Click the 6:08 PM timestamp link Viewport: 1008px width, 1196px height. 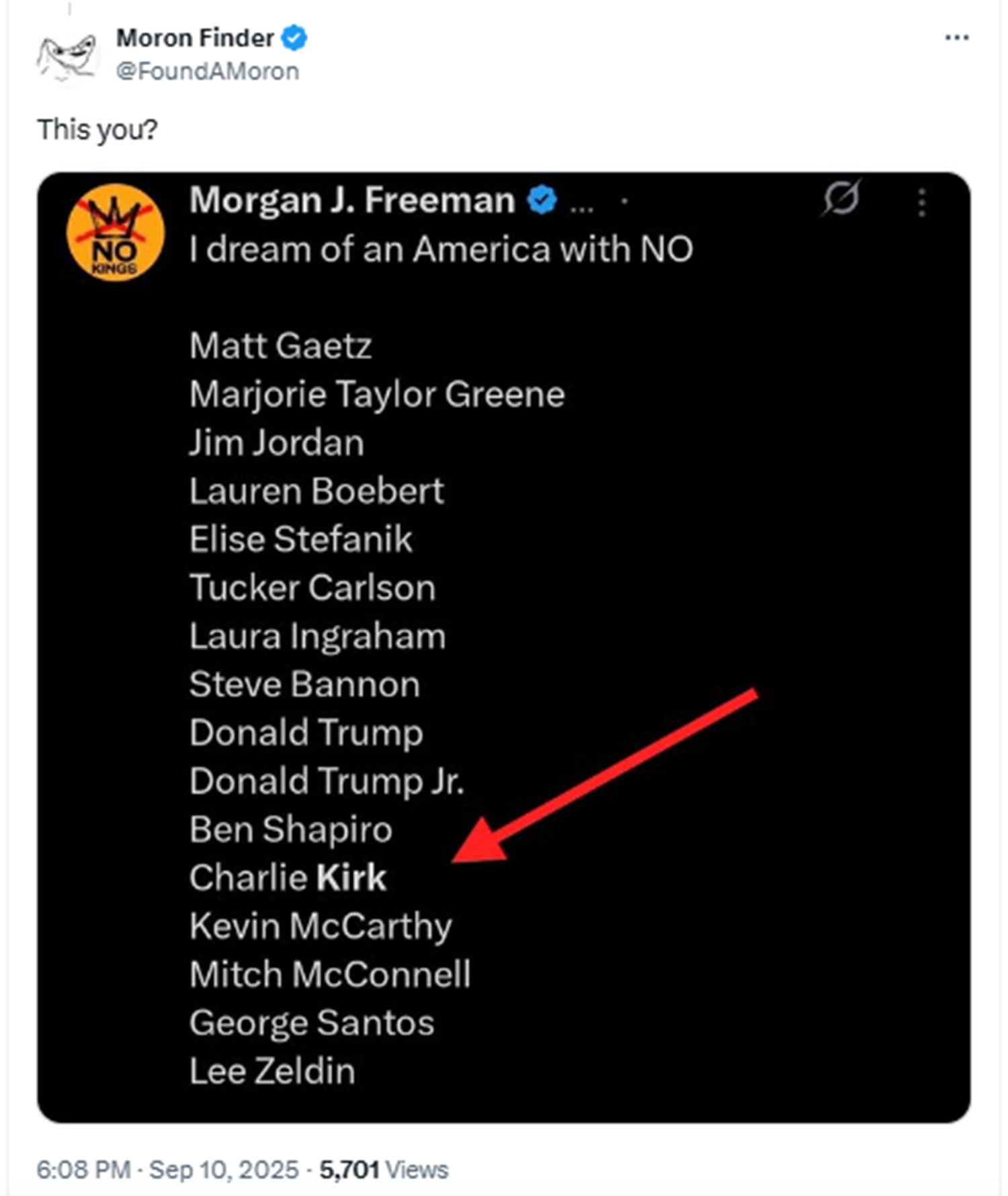[84, 1170]
